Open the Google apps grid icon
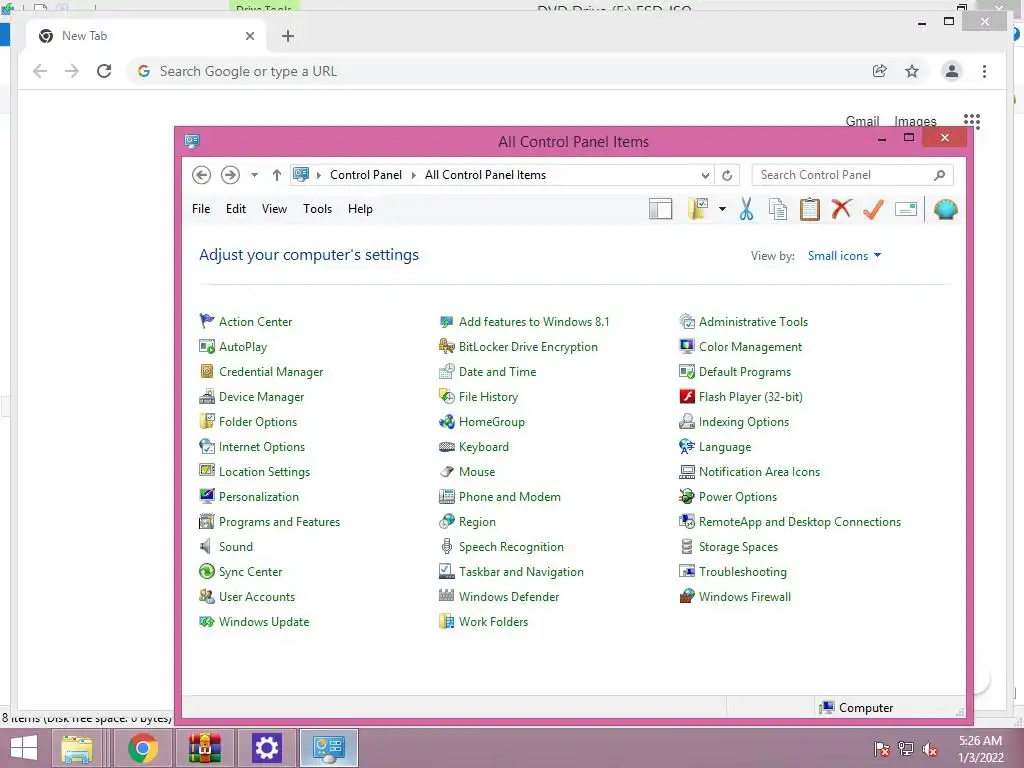The width and height of the screenshot is (1024, 768). click(972, 120)
